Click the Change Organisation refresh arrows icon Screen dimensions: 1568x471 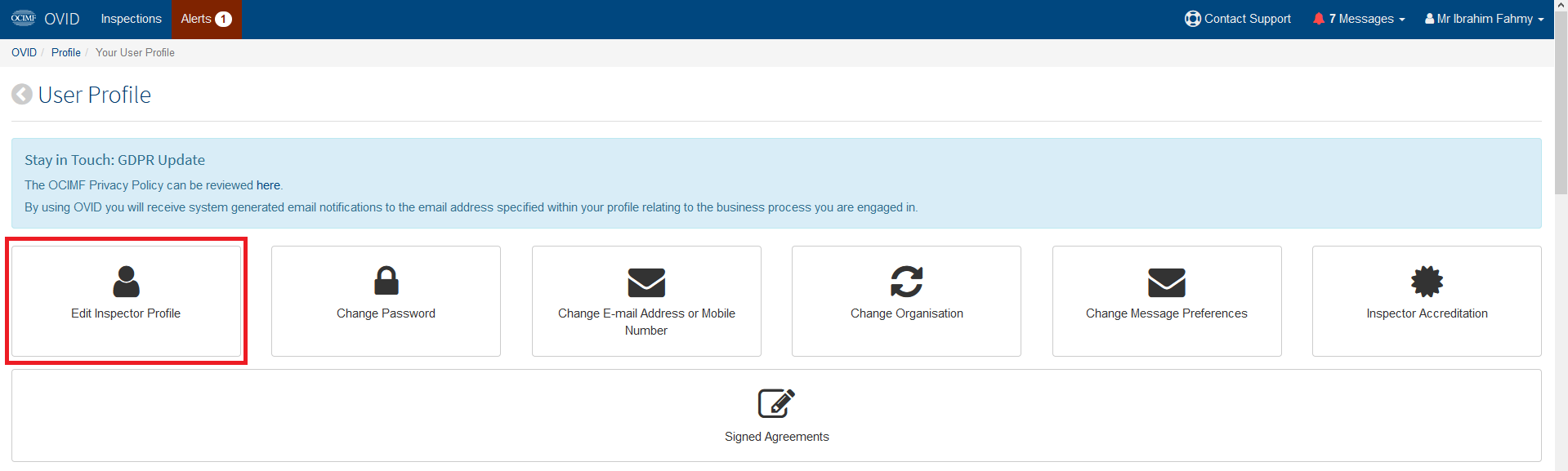906,282
